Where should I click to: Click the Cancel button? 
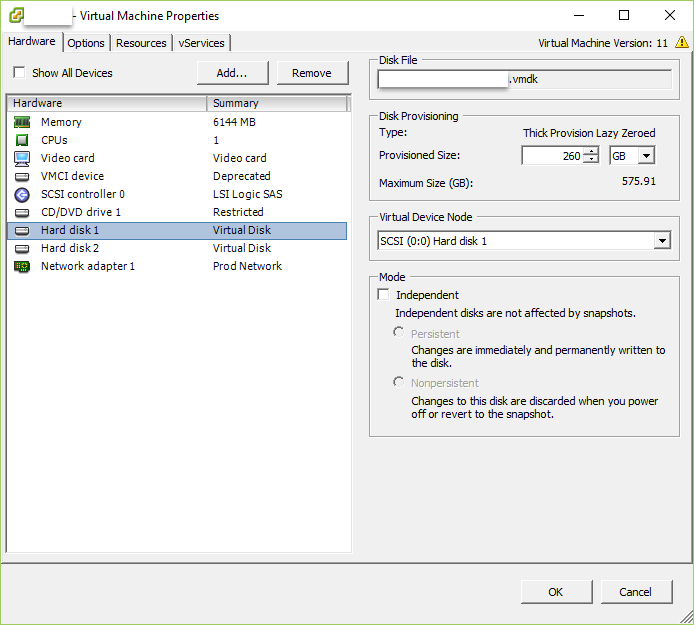click(x=636, y=592)
